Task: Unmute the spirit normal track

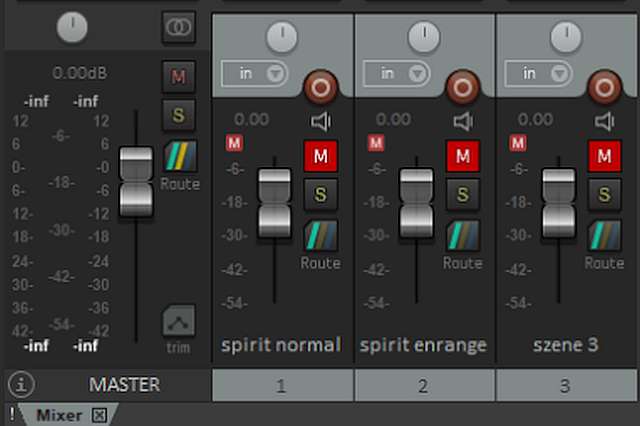Action: 320,156
